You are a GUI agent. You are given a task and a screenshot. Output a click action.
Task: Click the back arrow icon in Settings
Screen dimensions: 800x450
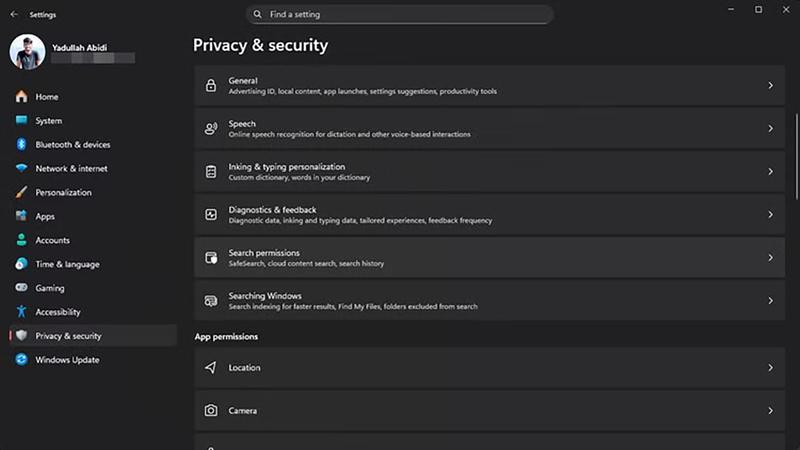[x=14, y=15]
